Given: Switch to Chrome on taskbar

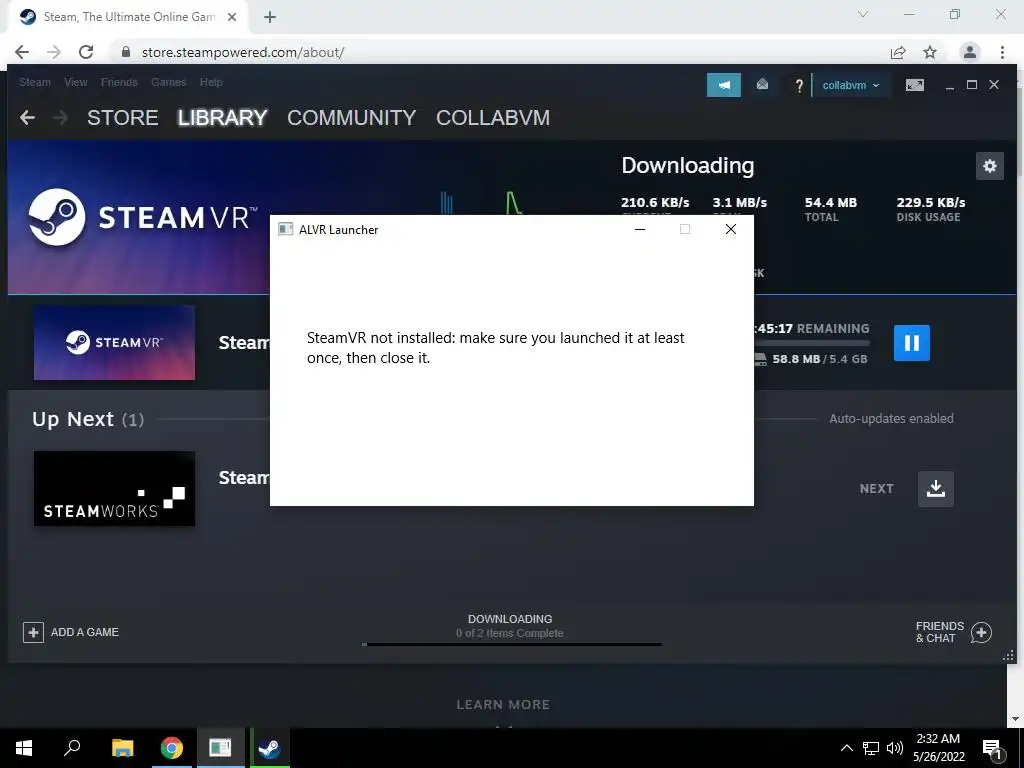Looking at the screenshot, I should [172, 748].
